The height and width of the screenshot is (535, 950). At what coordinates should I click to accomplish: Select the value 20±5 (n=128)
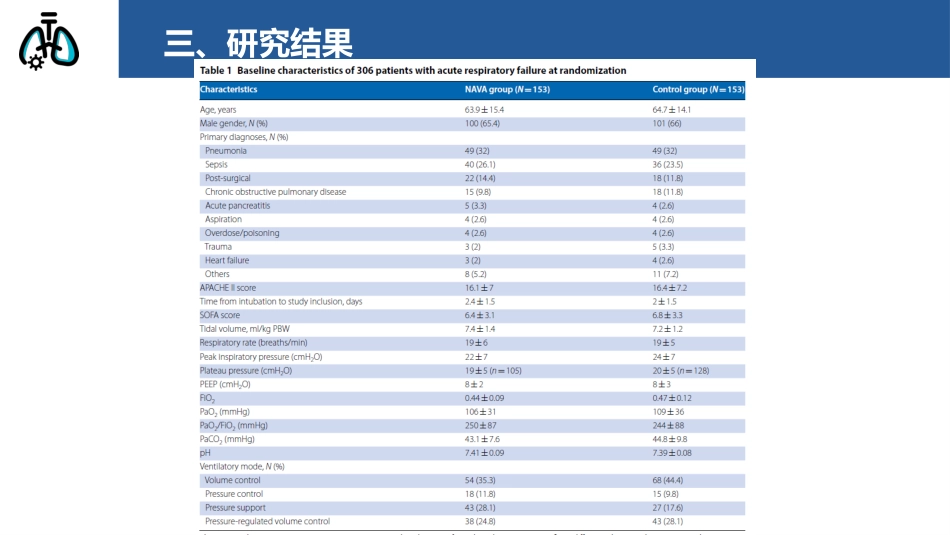681,371
